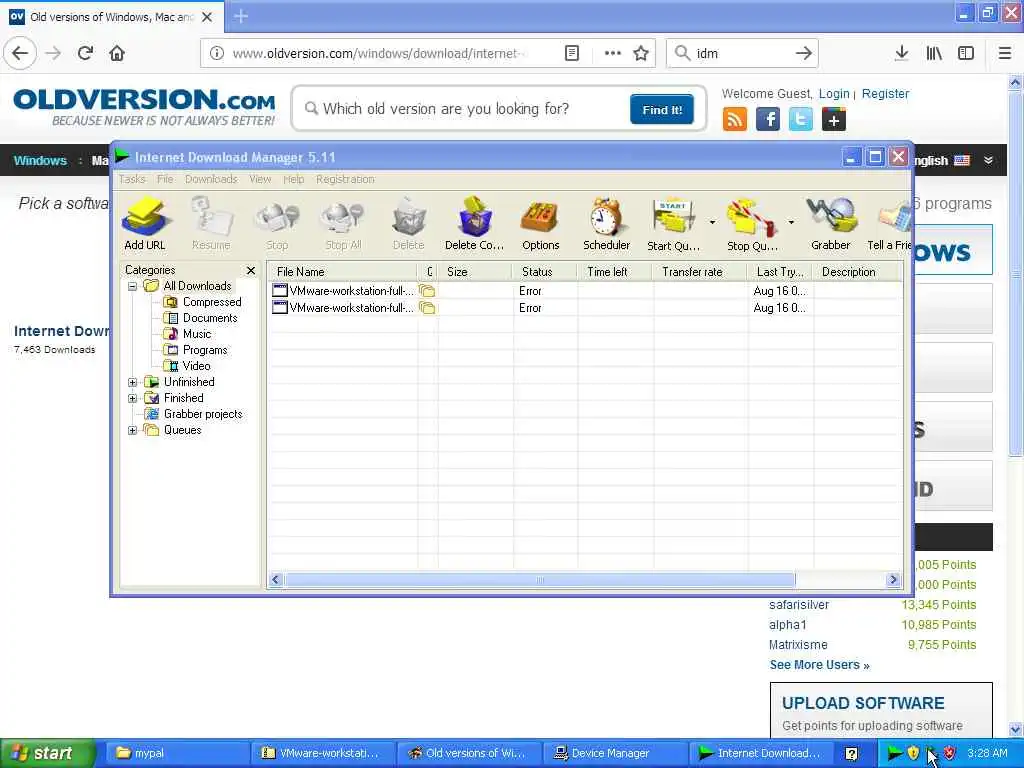The image size is (1024, 768).
Task: Select the Video category
Action: tap(187, 366)
